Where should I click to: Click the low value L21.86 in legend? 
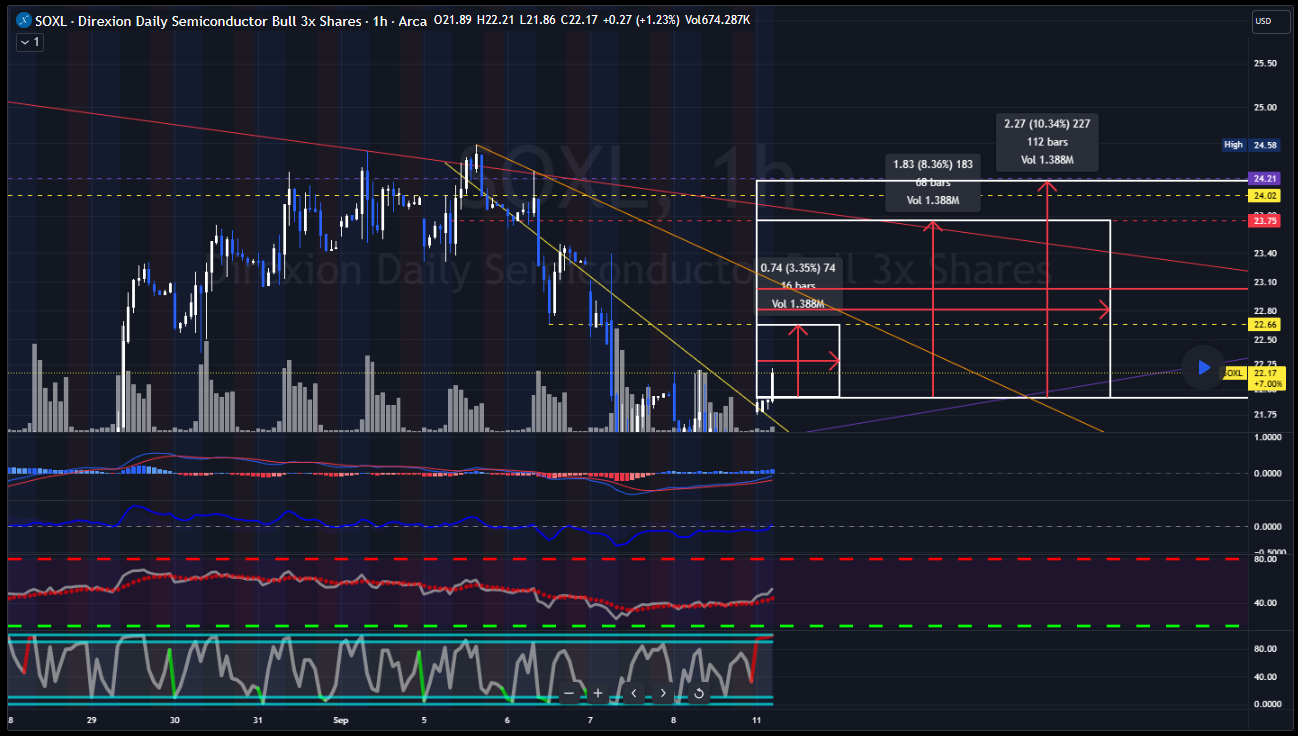[539, 21]
